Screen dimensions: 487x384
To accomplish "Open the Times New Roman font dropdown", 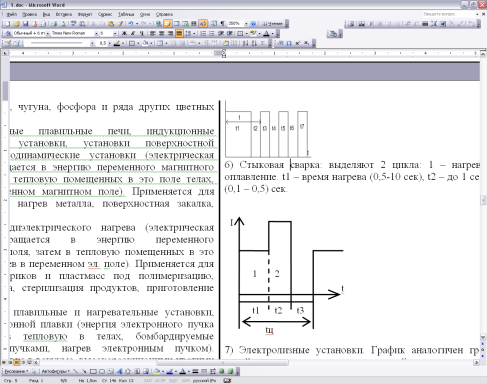I will 97,33.
